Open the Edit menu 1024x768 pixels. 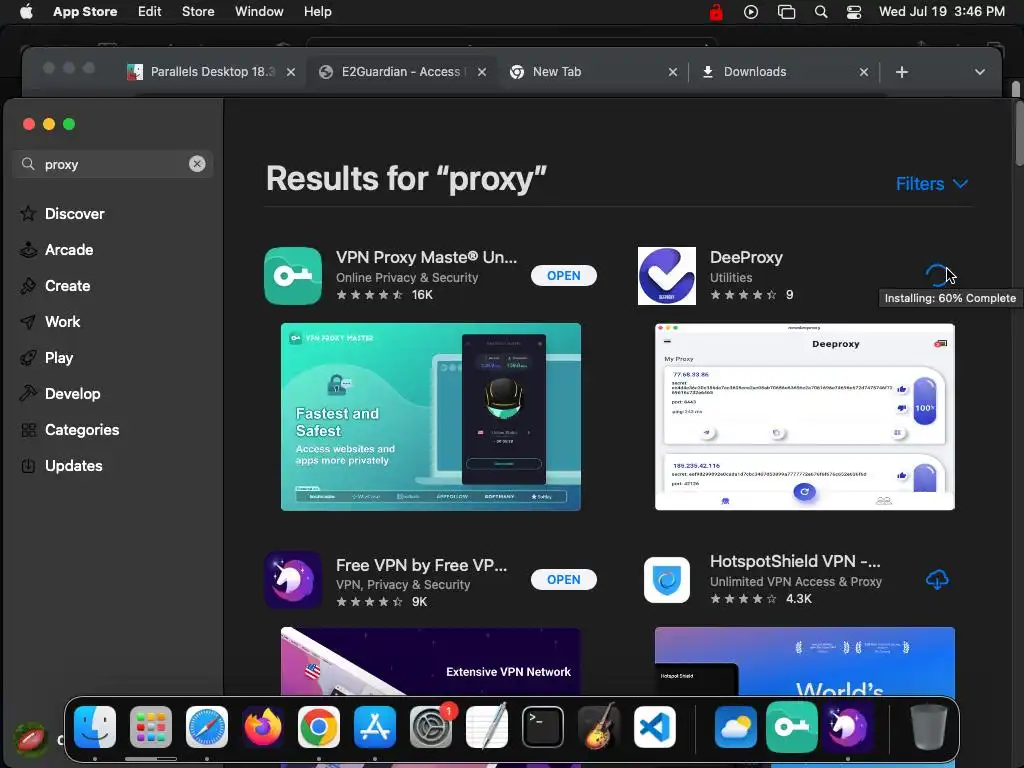150,12
